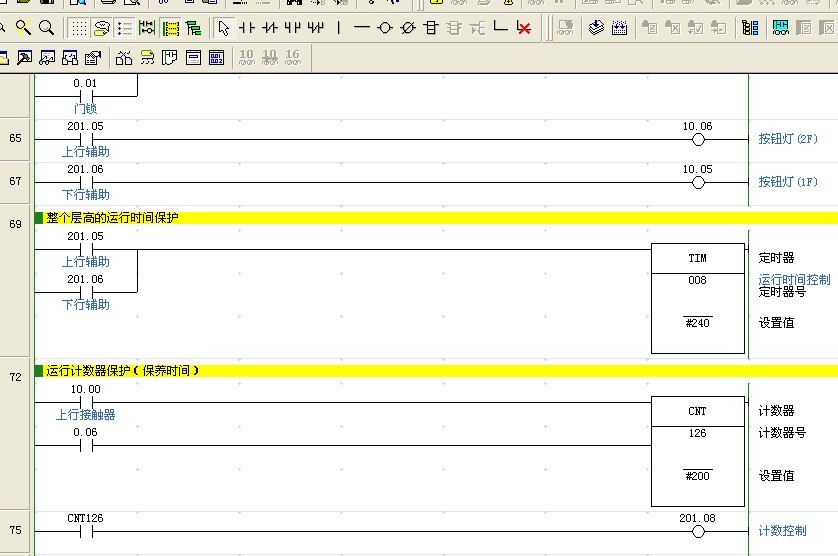Toggle show comments view

pos(101,28)
